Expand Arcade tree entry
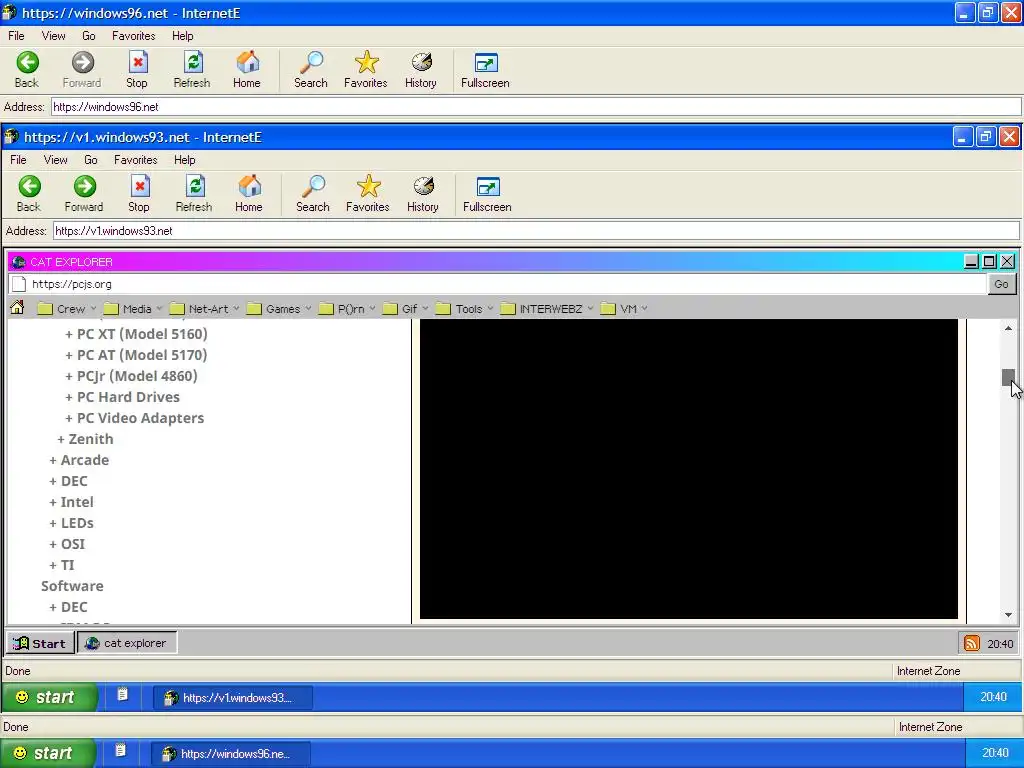 click(79, 460)
